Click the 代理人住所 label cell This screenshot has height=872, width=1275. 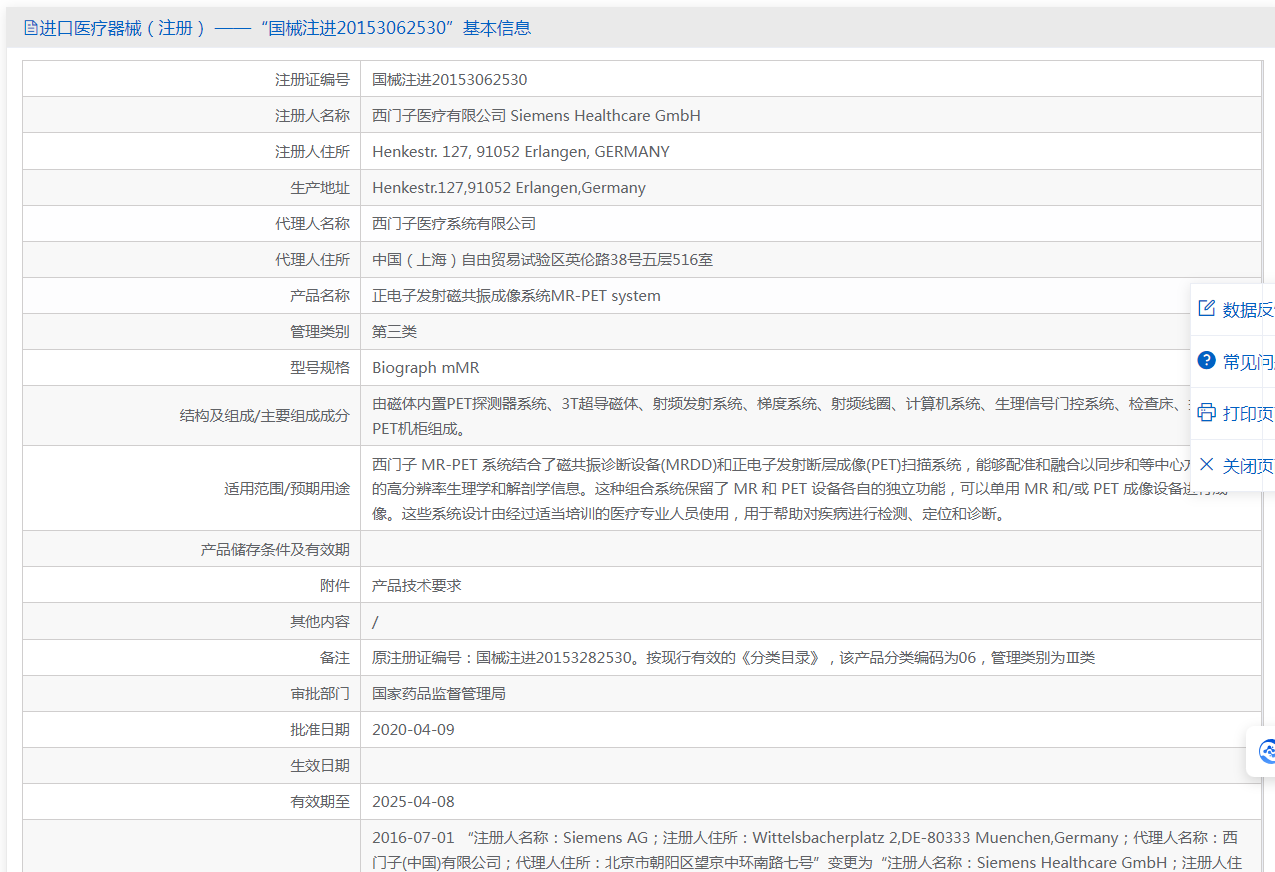pos(192,259)
